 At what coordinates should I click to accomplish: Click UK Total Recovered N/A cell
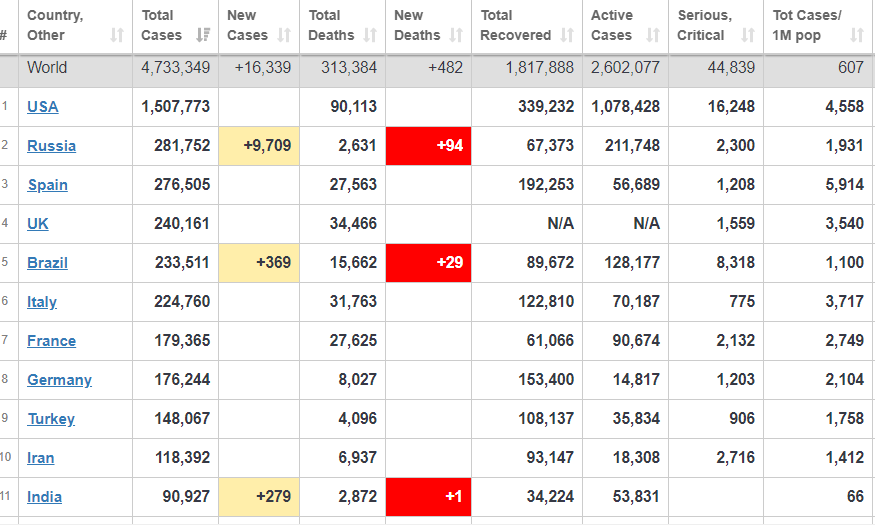[527, 224]
